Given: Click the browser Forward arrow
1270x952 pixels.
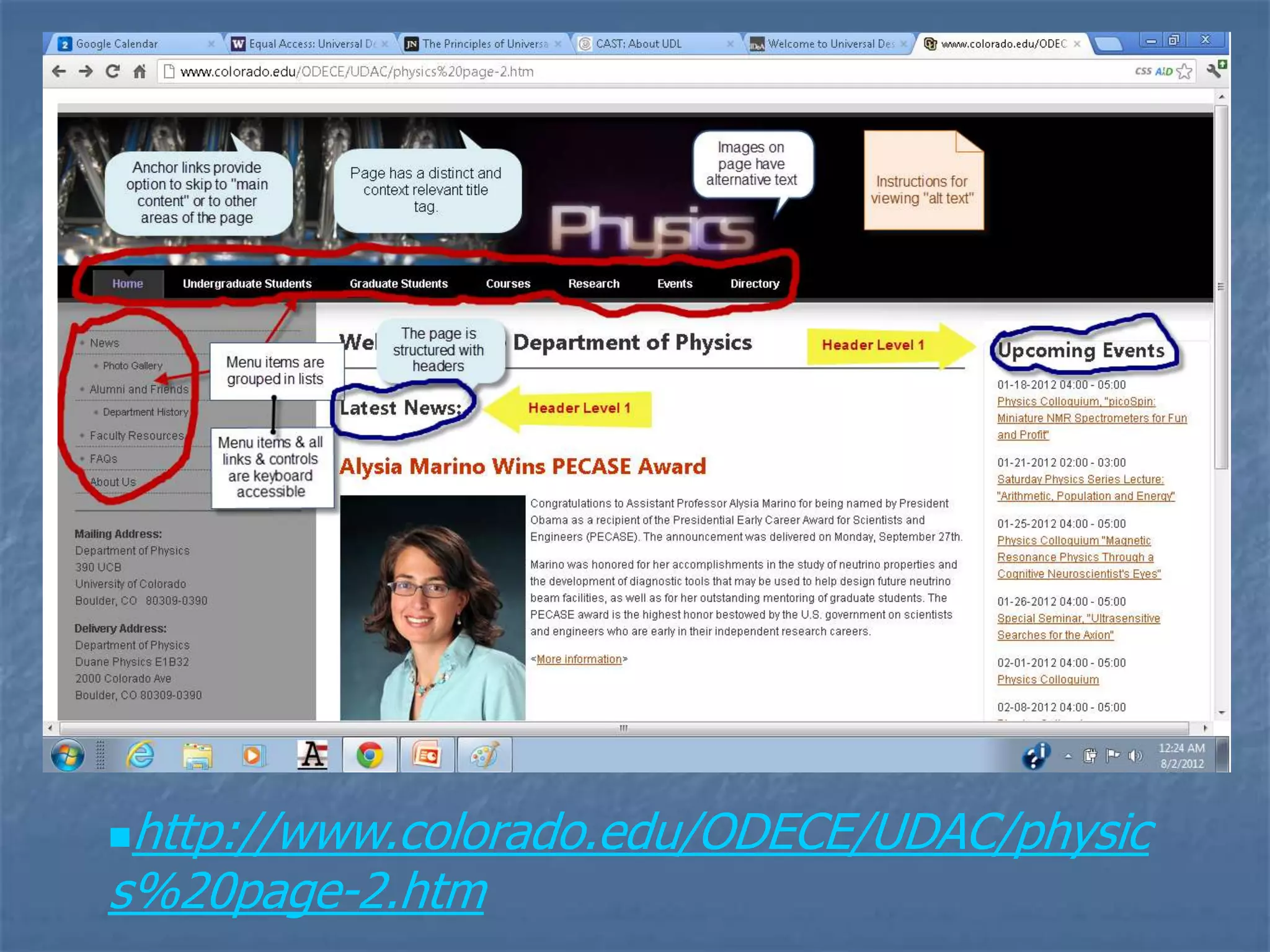Looking at the screenshot, I should (x=86, y=71).
